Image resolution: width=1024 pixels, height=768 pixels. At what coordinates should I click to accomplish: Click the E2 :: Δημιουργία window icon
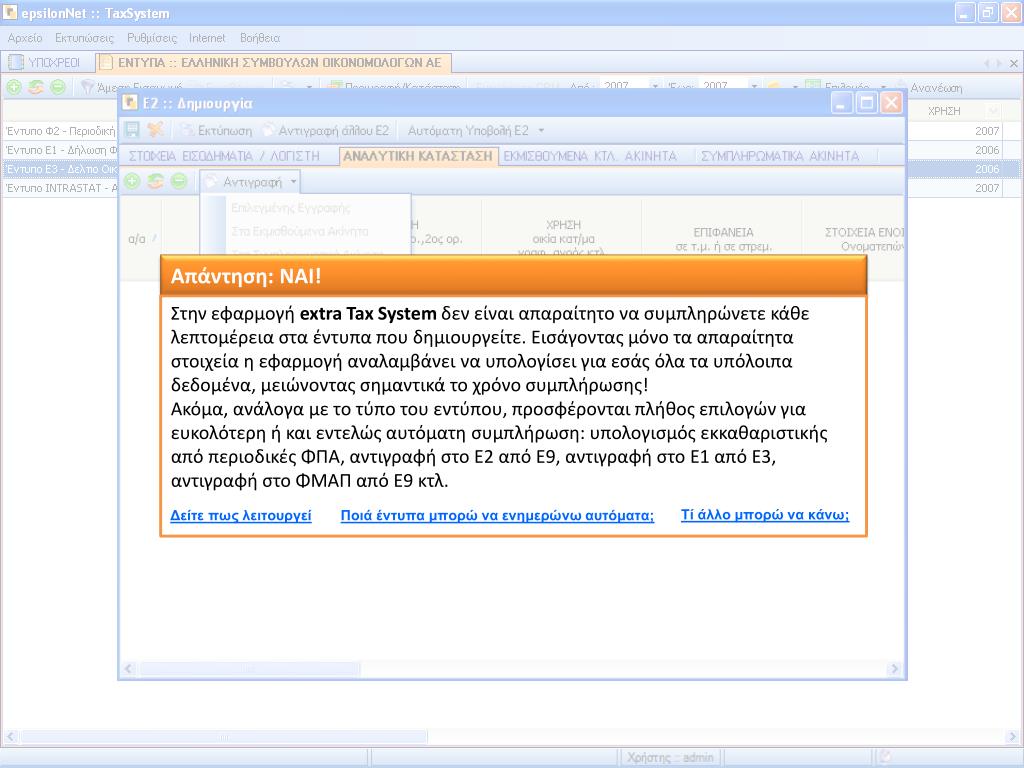click(131, 103)
